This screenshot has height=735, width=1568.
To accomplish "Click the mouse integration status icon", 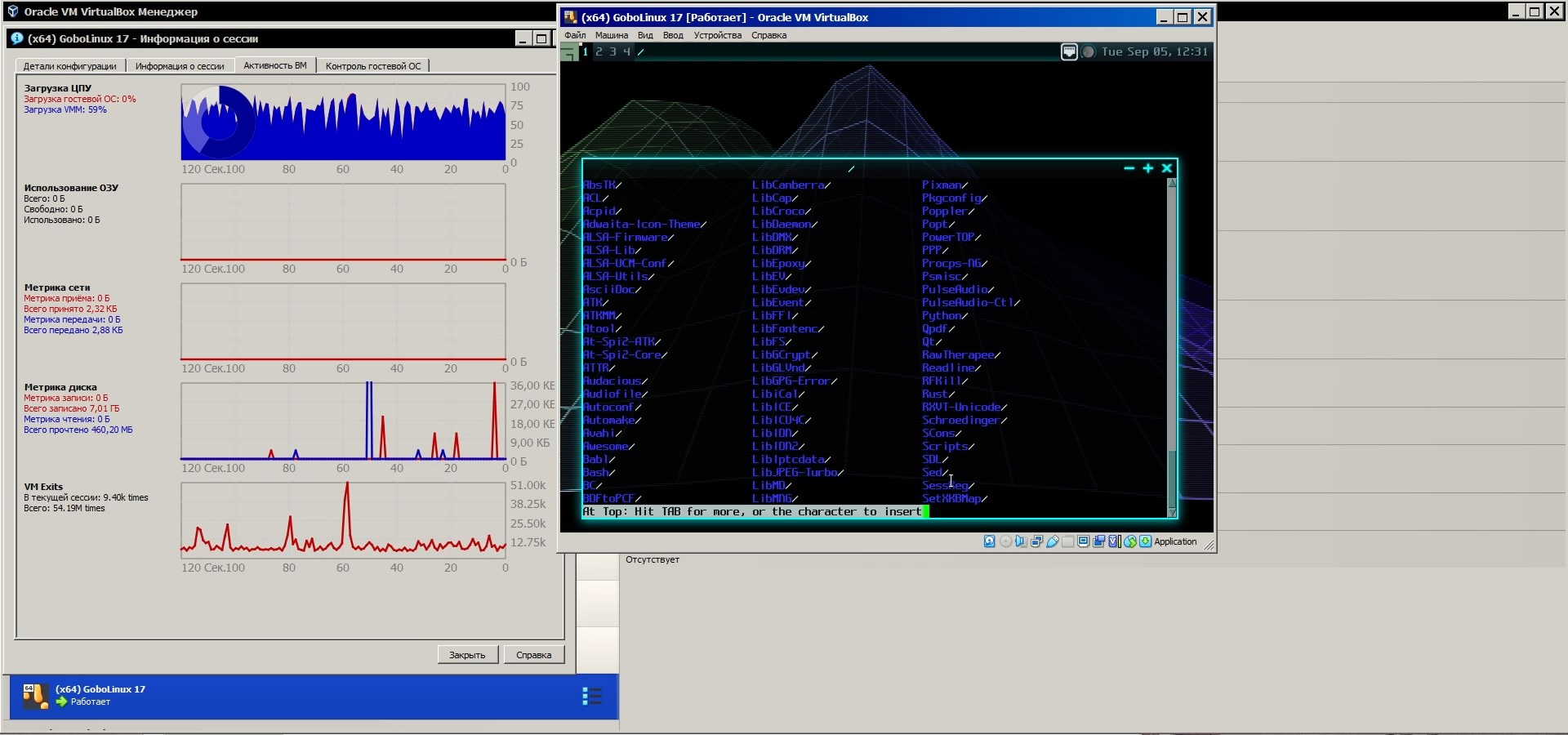I will [1130, 541].
